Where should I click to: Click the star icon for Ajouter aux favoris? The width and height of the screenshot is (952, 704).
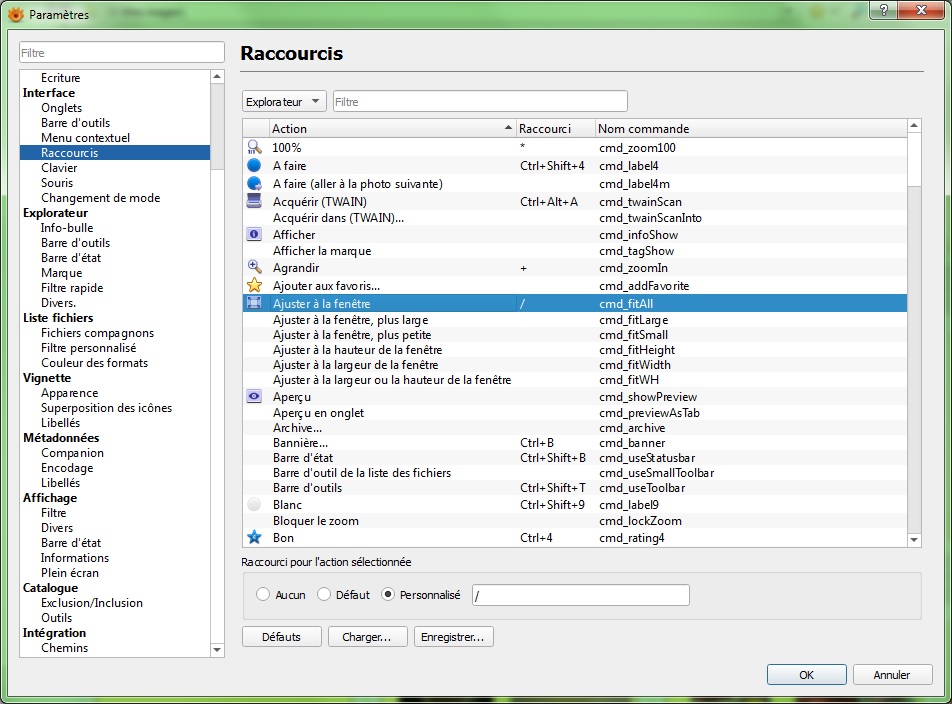(x=254, y=285)
